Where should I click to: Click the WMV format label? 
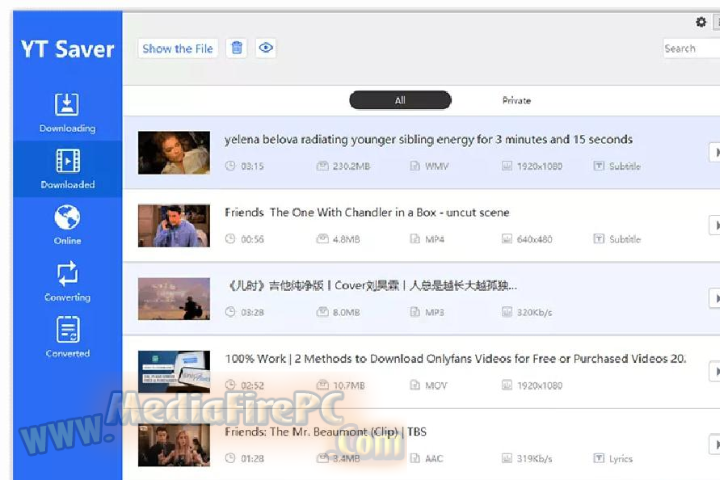point(436,166)
